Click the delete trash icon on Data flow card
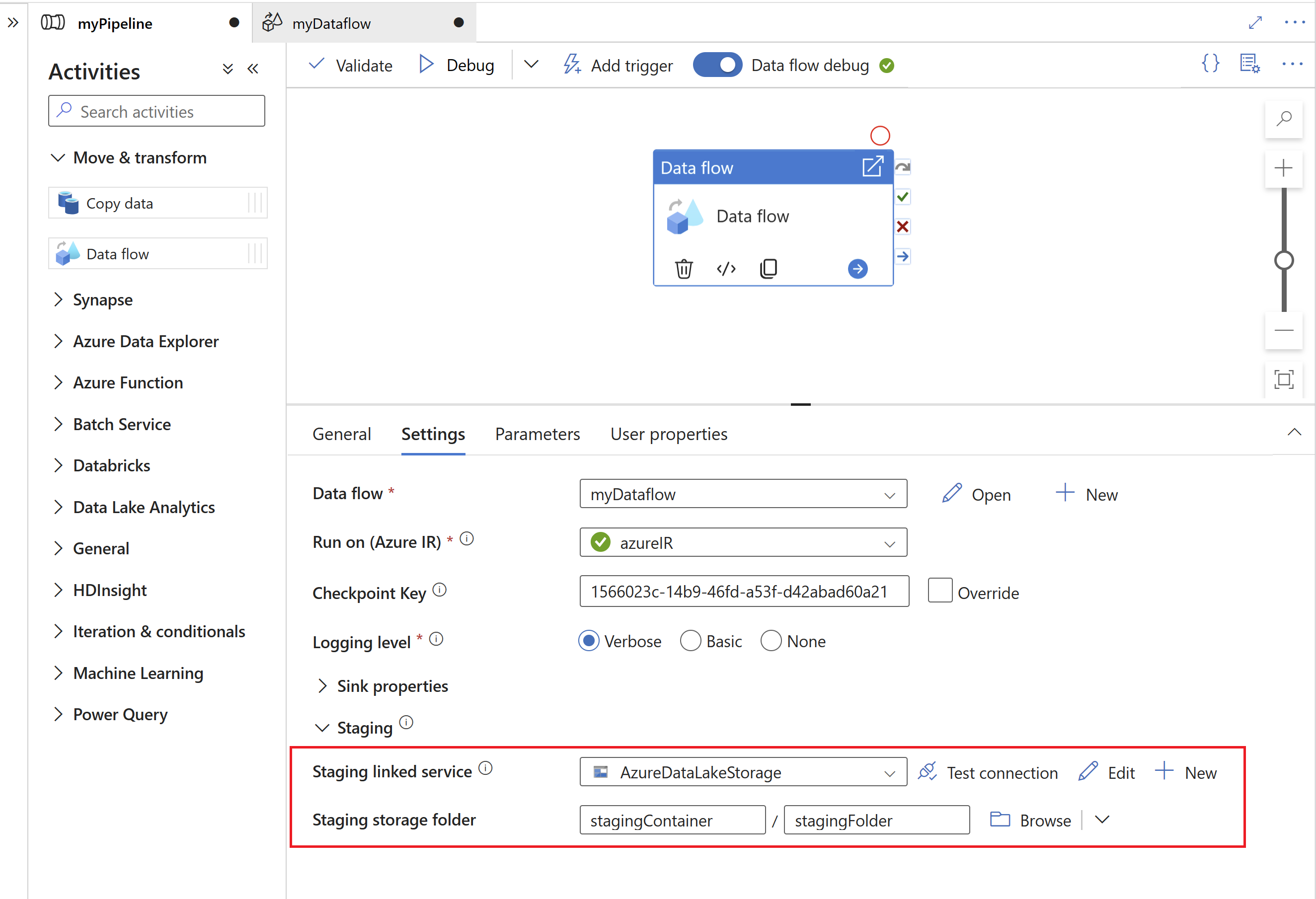1316x899 pixels. click(x=684, y=268)
